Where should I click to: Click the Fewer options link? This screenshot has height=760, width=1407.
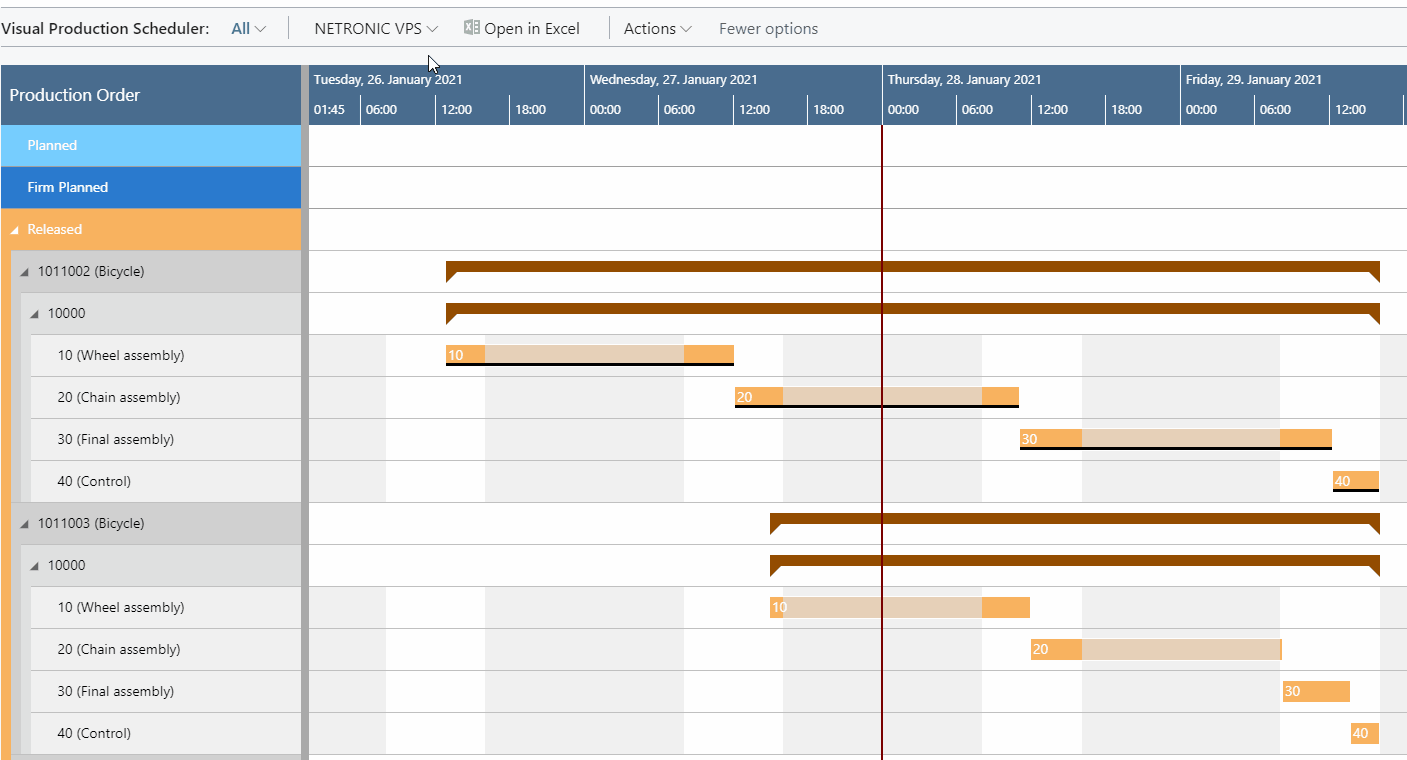(768, 28)
